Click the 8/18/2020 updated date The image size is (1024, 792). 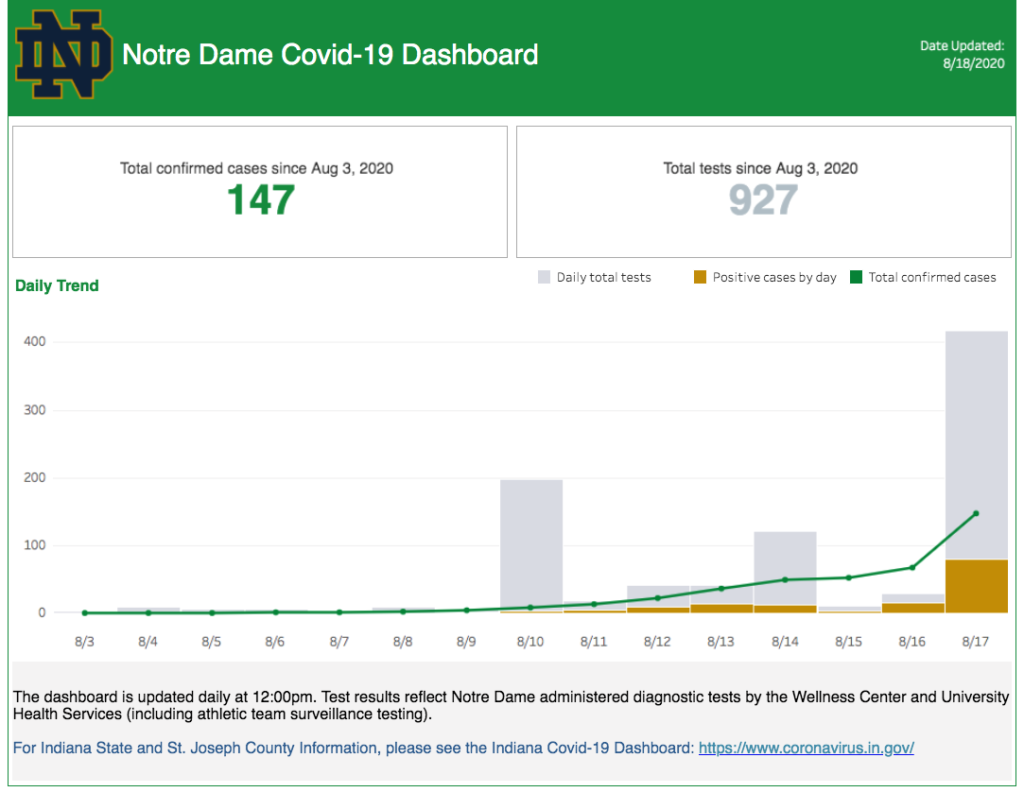973,63
